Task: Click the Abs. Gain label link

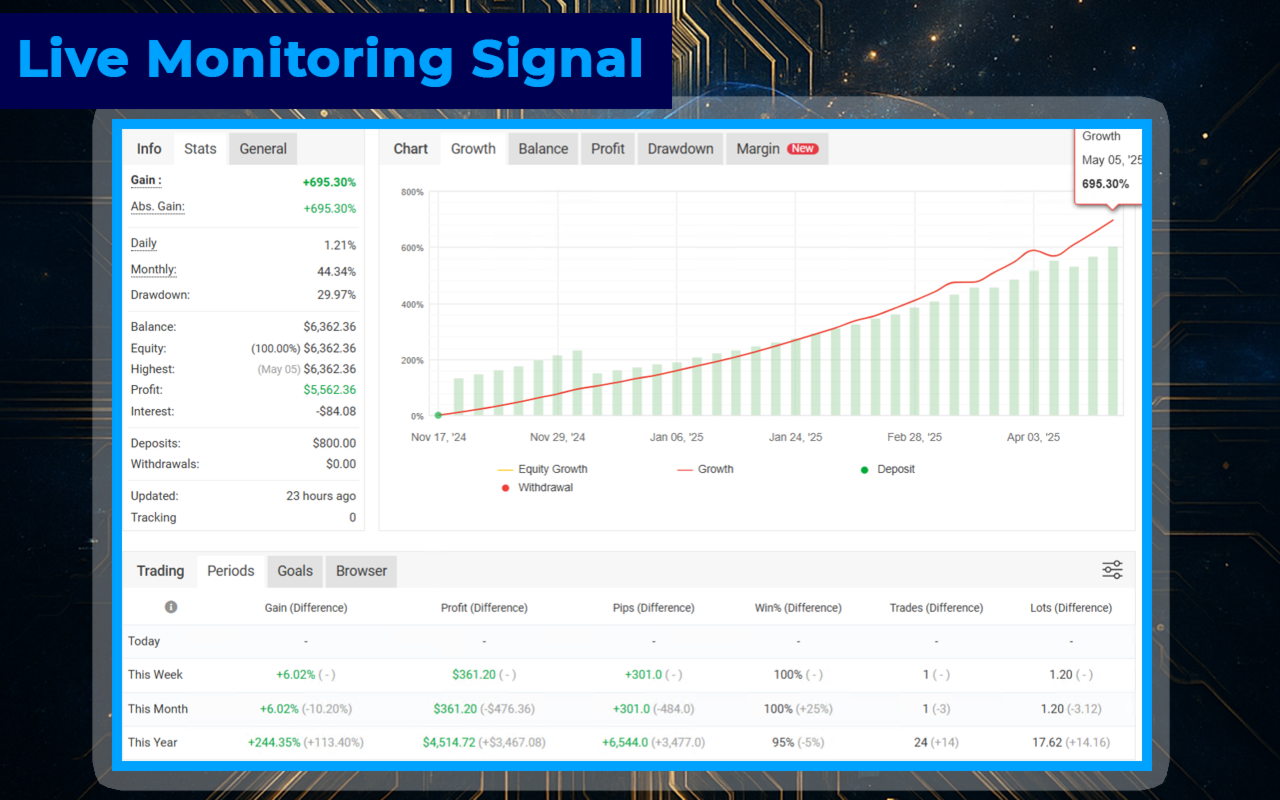Action: [x=158, y=207]
